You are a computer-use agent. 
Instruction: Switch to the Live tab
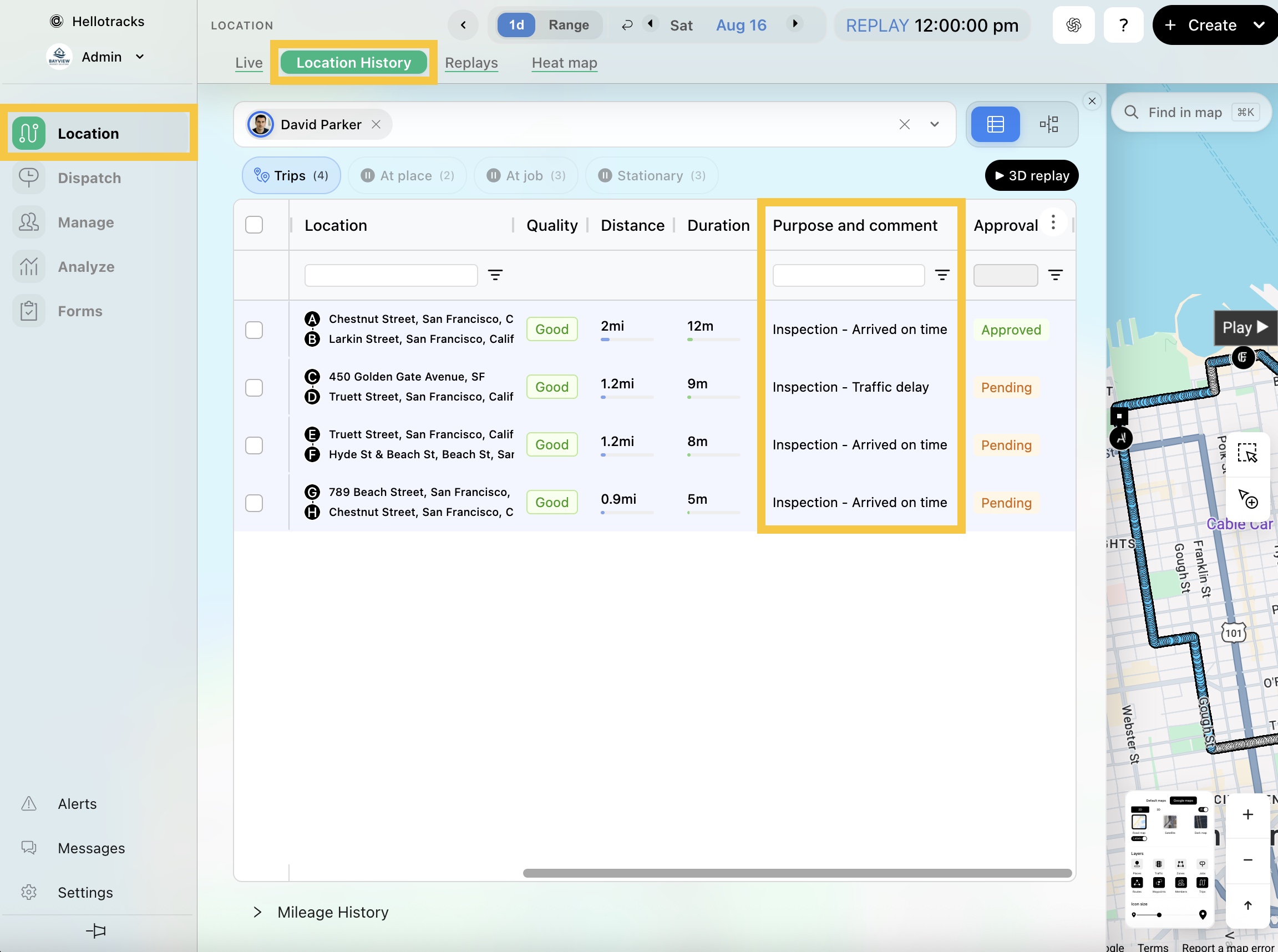pyautogui.click(x=249, y=62)
